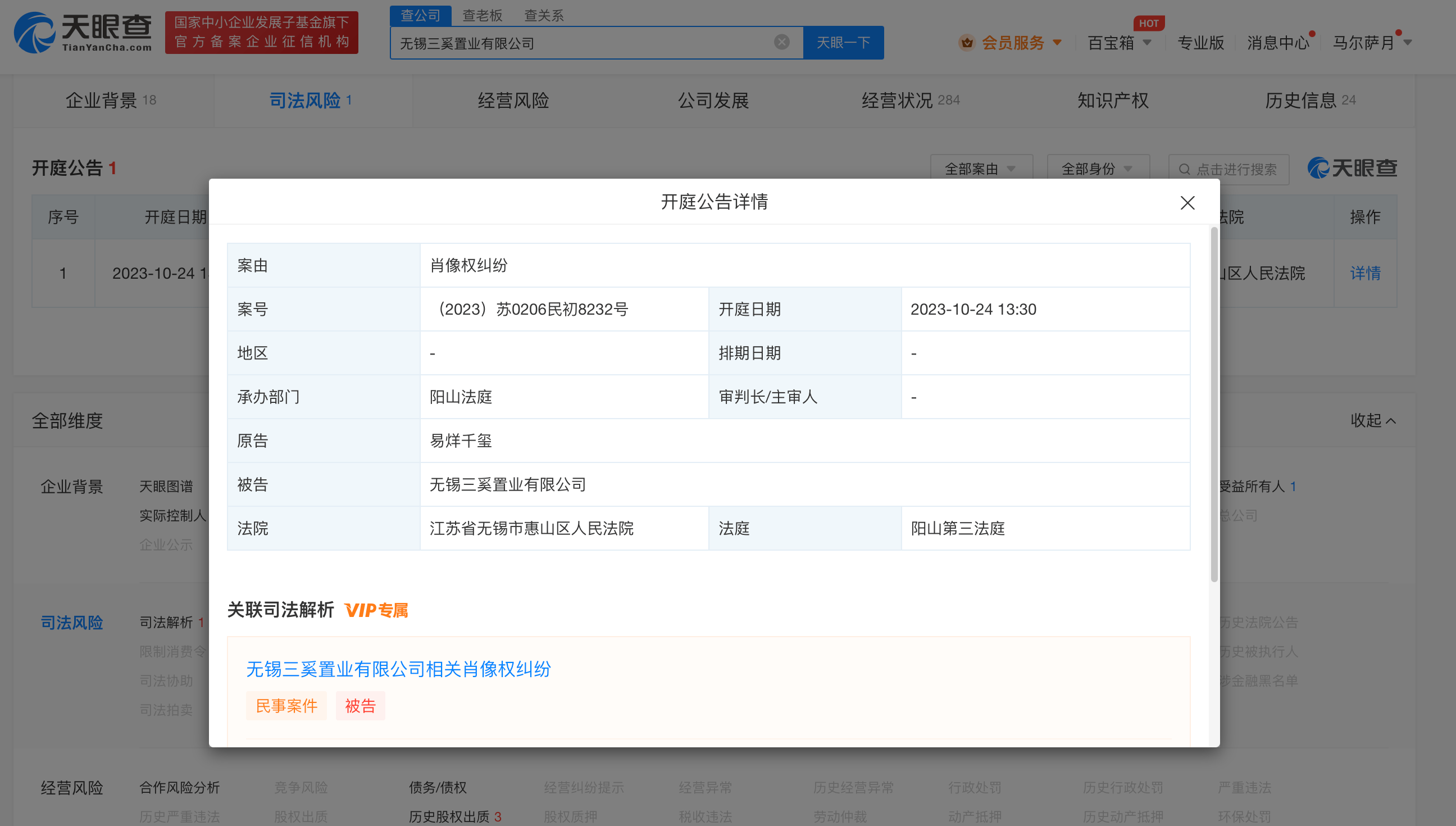Open link 无锡三奚置业有限公司相关肖像权纠纷

[x=398, y=669]
